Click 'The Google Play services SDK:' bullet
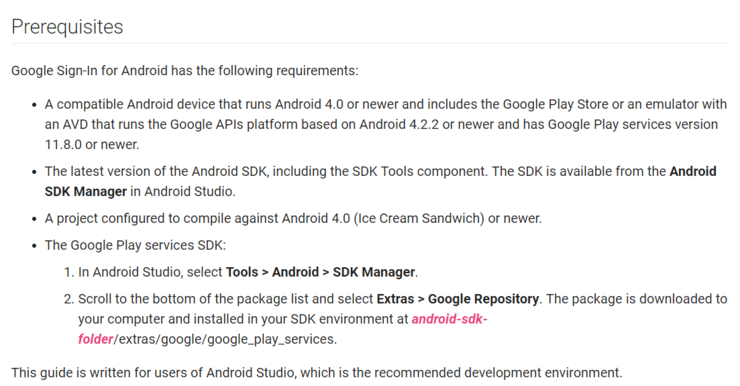The image size is (740, 386). (x=135, y=245)
